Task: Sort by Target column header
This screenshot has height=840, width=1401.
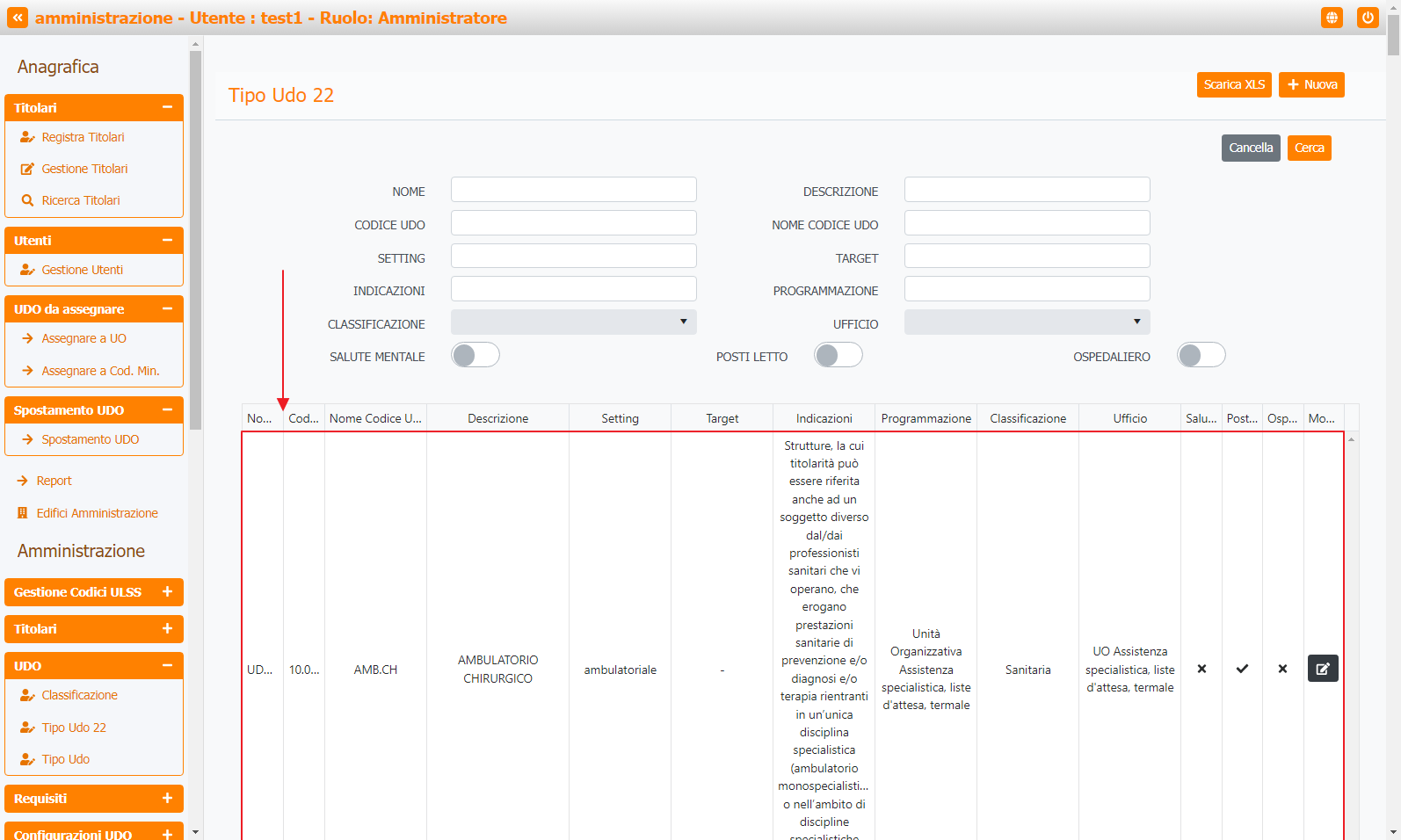Action: point(722,418)
